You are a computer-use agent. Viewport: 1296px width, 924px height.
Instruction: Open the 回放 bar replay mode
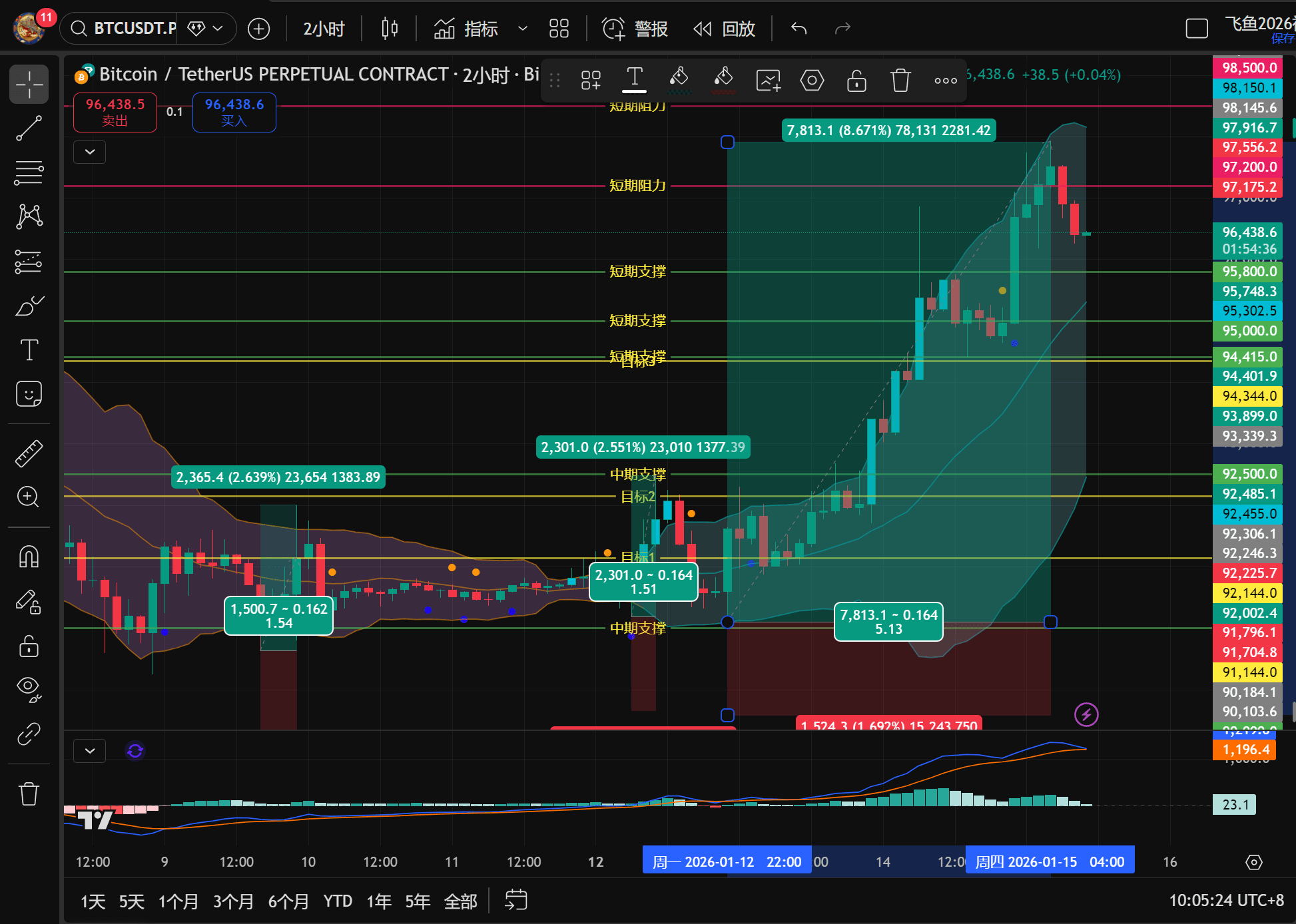point(725,29)
